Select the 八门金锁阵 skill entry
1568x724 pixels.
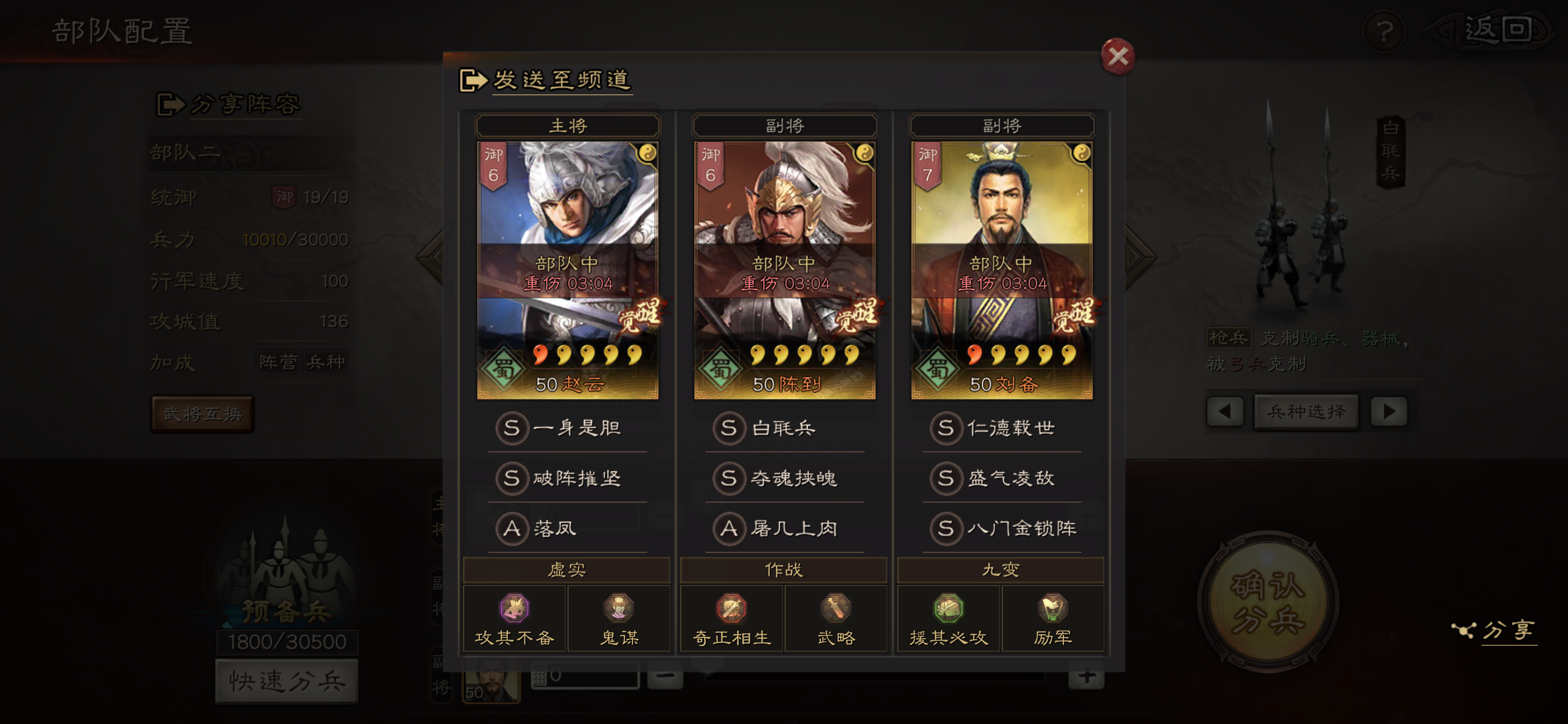point(1002,528)
